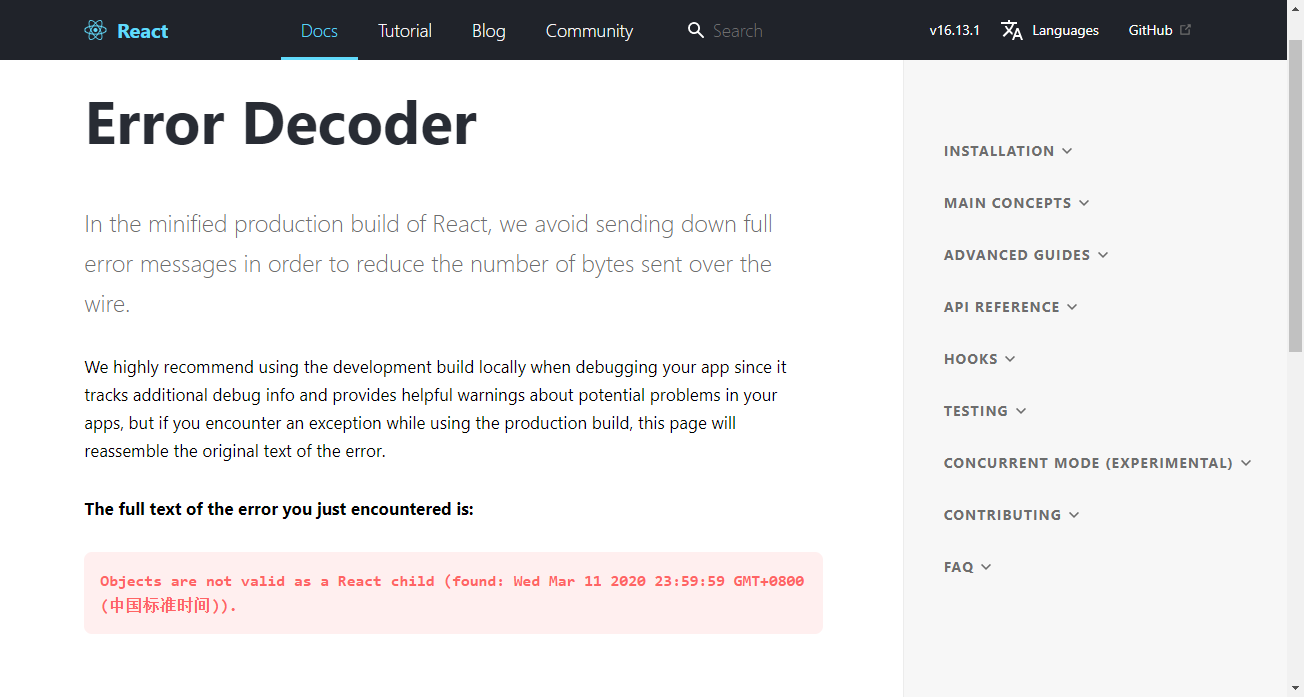
Task: Click the red error message text box
Action: point(453,593)
